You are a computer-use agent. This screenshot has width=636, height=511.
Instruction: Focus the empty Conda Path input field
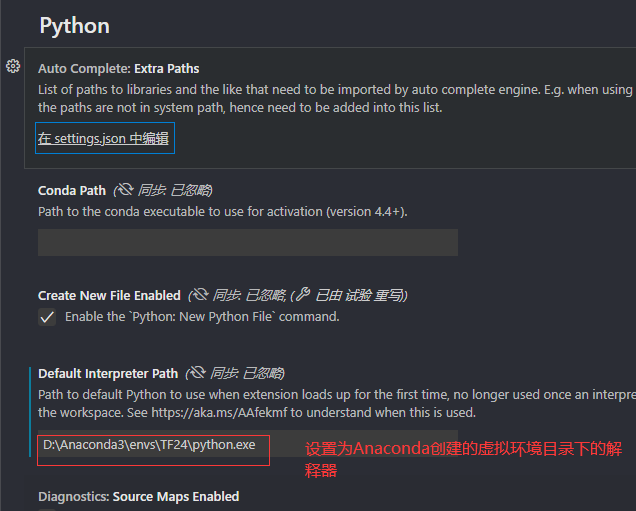[x=248, y=243]
